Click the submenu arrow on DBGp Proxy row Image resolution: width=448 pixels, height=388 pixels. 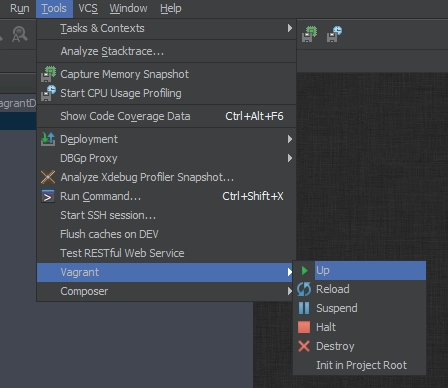290,158
